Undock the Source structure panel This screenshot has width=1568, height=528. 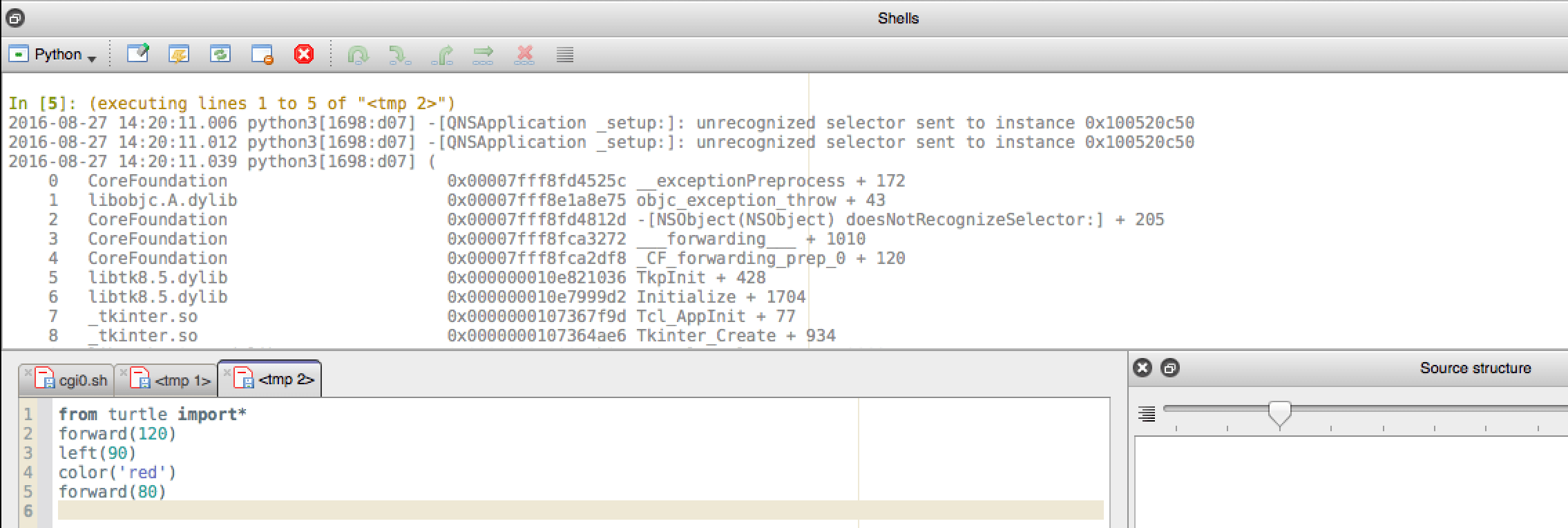(1170, 368)
